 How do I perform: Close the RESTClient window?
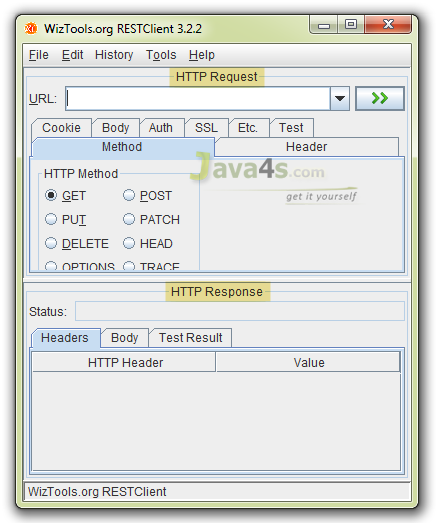coord(388,25)
